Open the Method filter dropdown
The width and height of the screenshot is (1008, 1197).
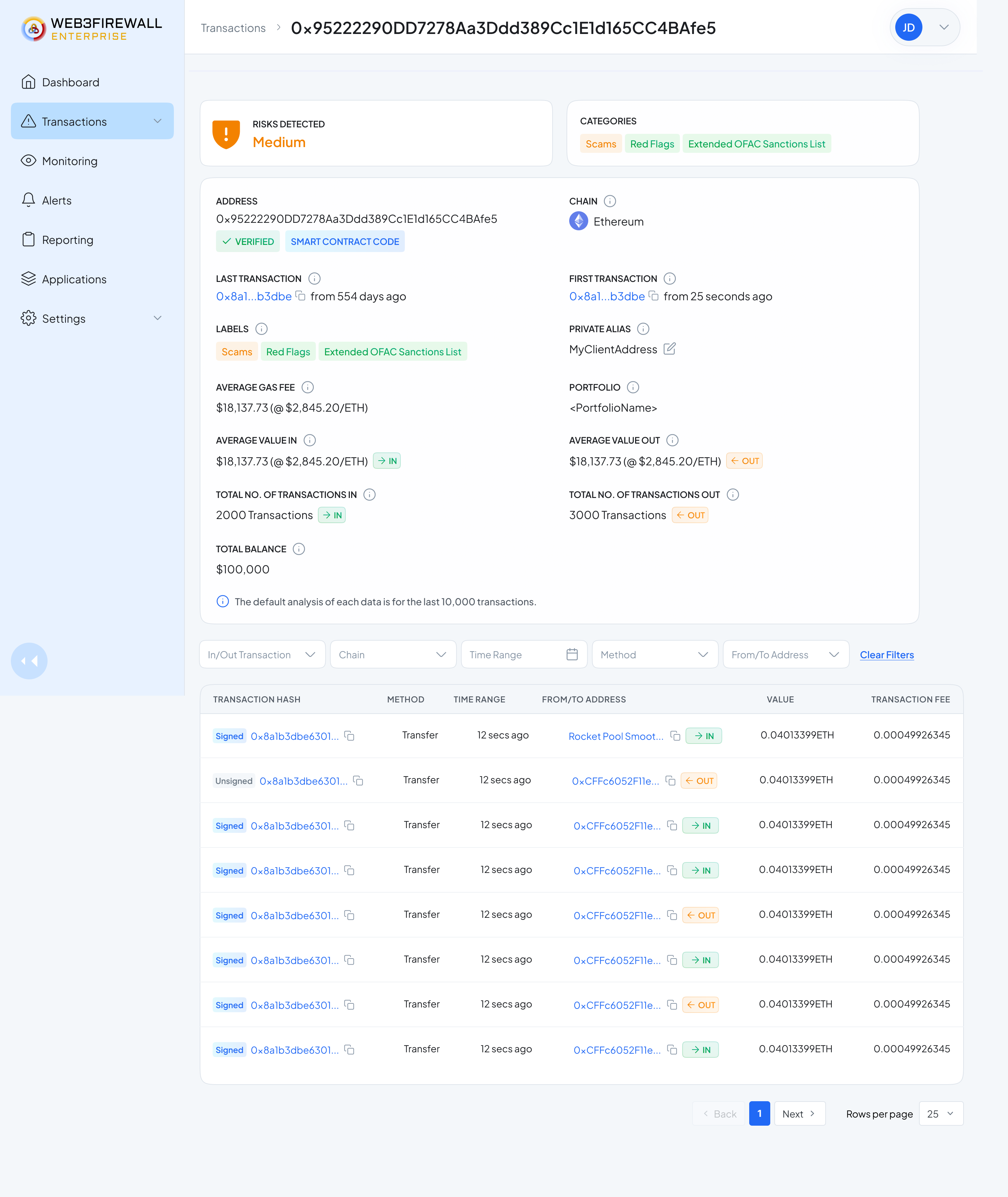click(655, 654)
